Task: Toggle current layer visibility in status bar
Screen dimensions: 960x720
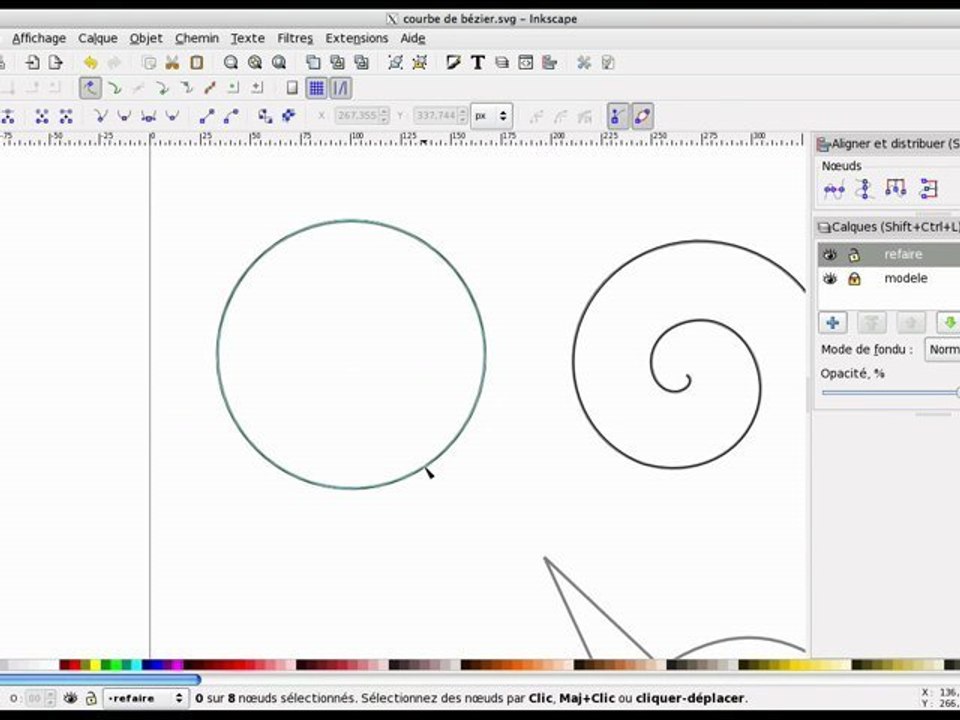Action: [70, 698]
